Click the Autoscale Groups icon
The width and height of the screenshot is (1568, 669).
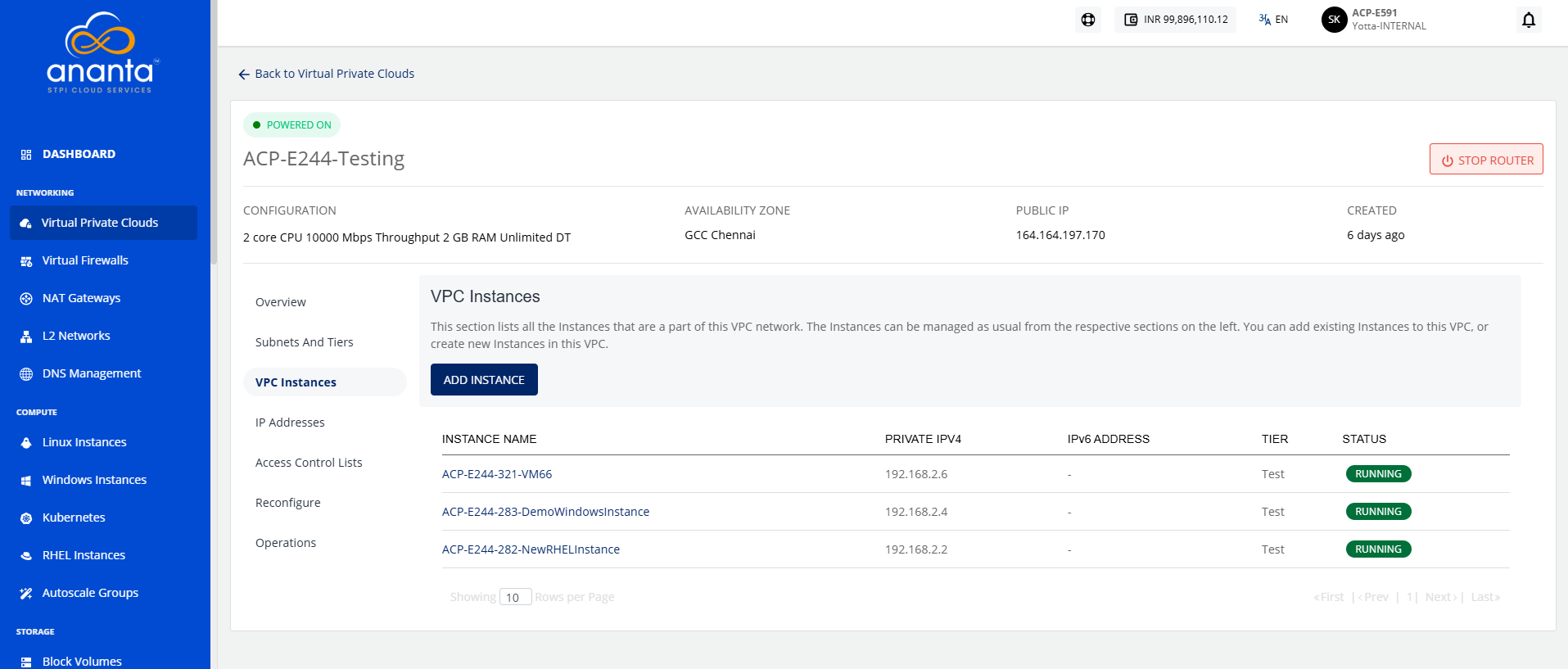click(x=26, y=593)
